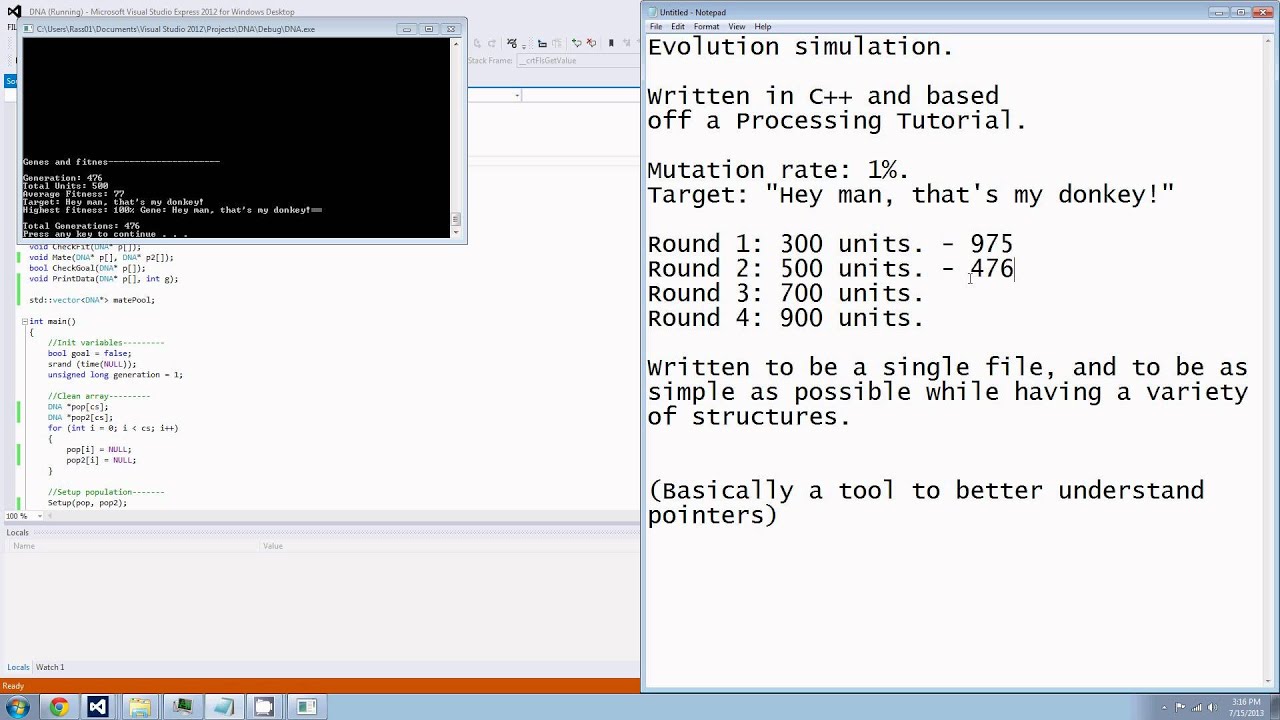This screenshot has height=720, width=1280.
Task: Collapse the main() function outline
Action: [x=24, y=321]
